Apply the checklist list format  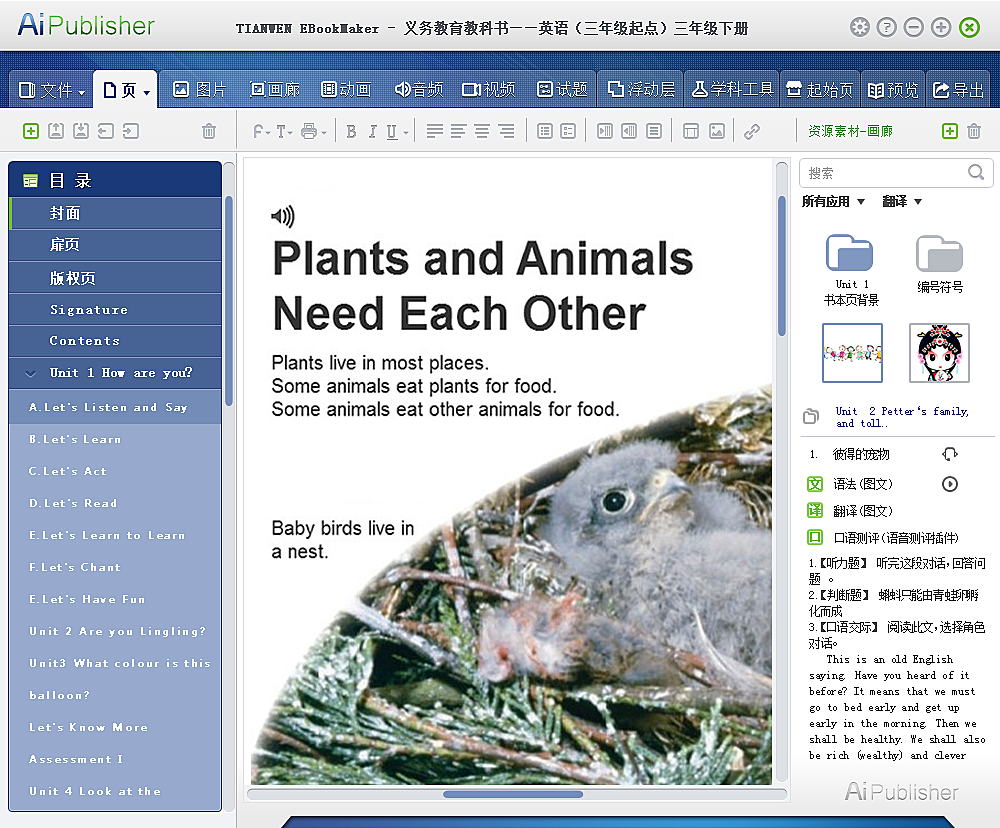click(x=568, y=131)
